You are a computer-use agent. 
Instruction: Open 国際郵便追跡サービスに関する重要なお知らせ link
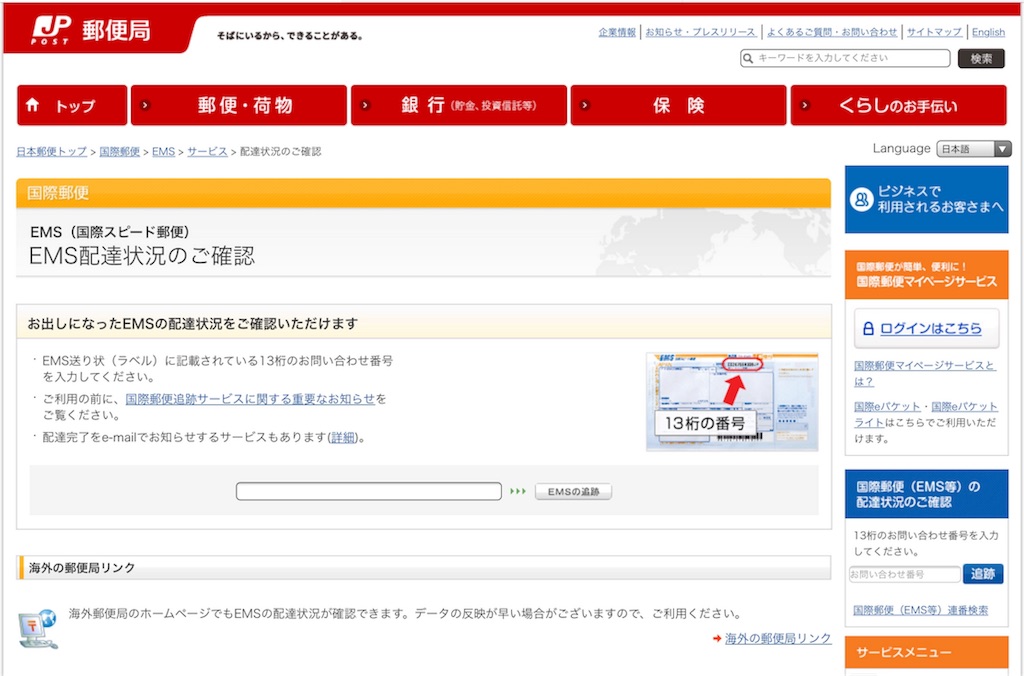point(250,399)
